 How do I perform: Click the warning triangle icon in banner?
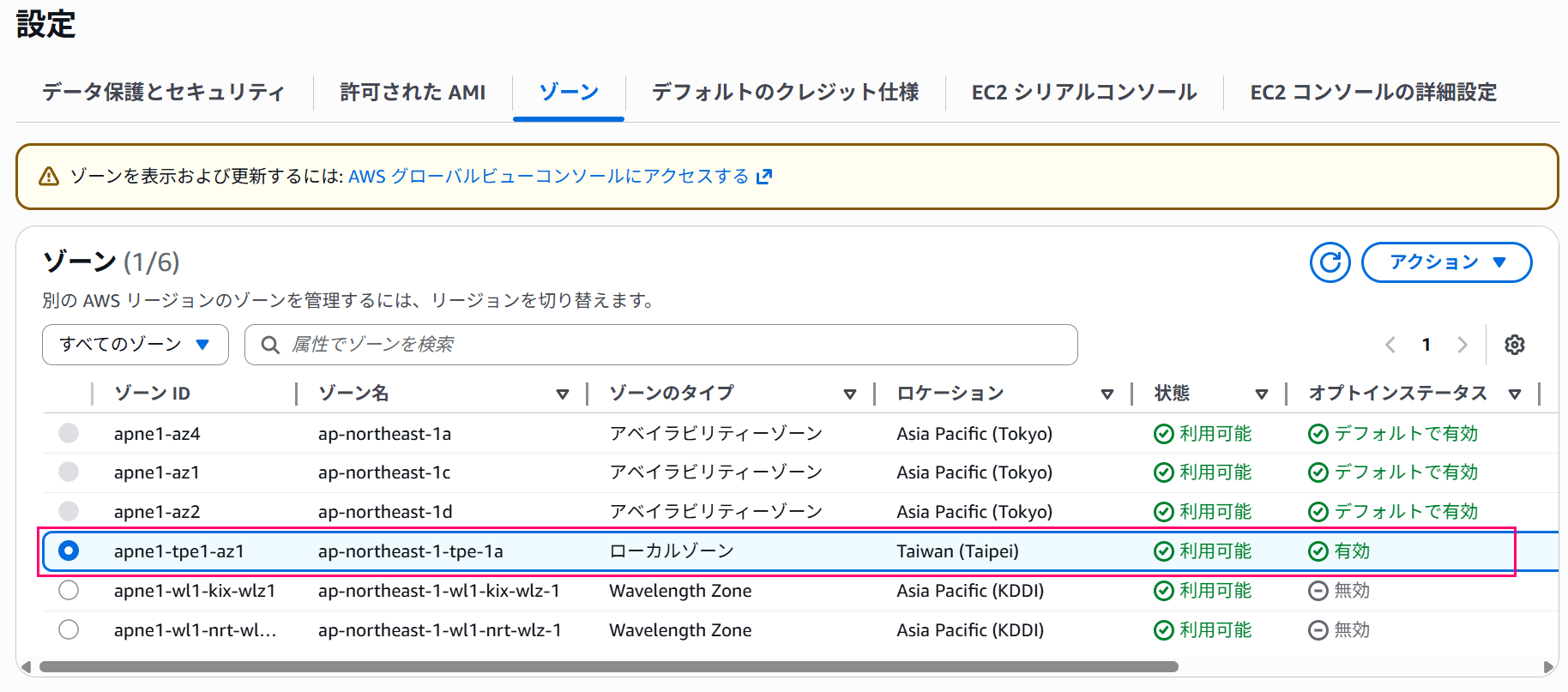(x=49, y=177)
